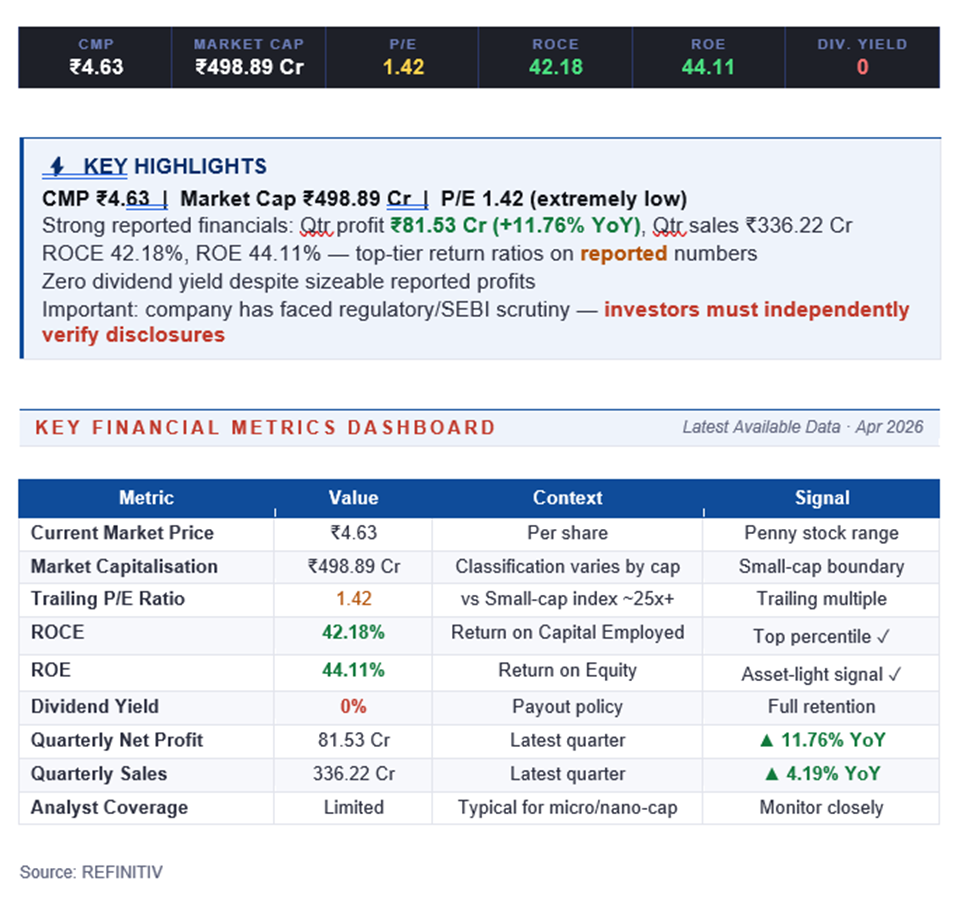Select the Analyst Coverage row label

tap(109, 808)
